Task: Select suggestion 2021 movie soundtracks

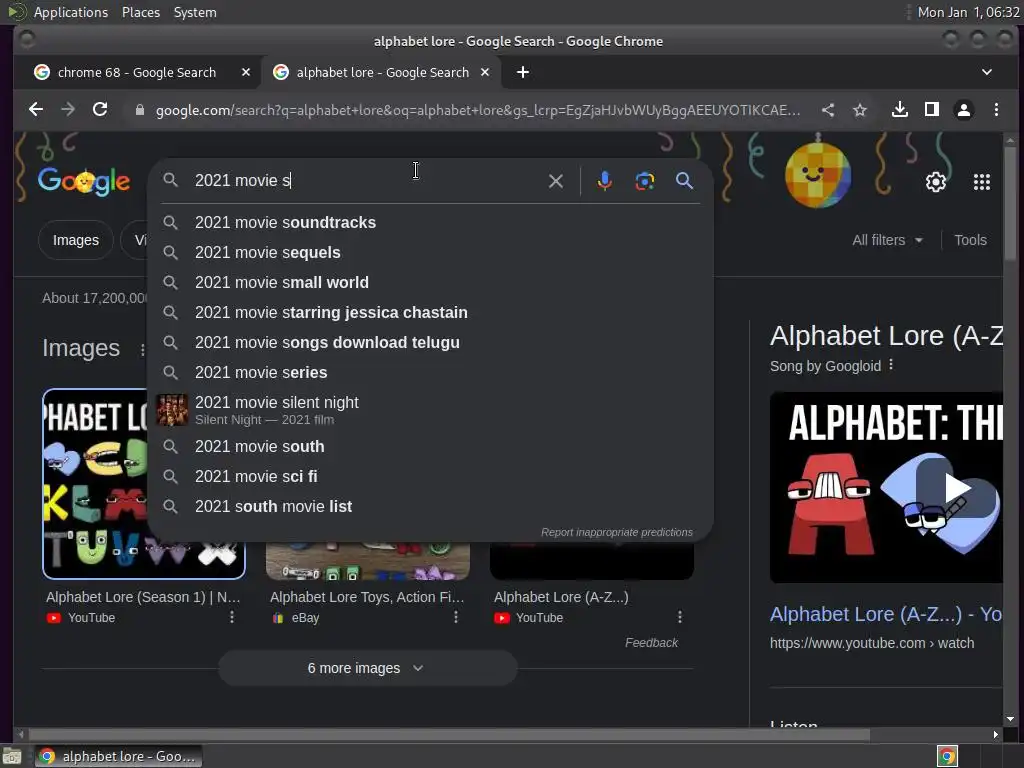Action: tap(431, 223)
